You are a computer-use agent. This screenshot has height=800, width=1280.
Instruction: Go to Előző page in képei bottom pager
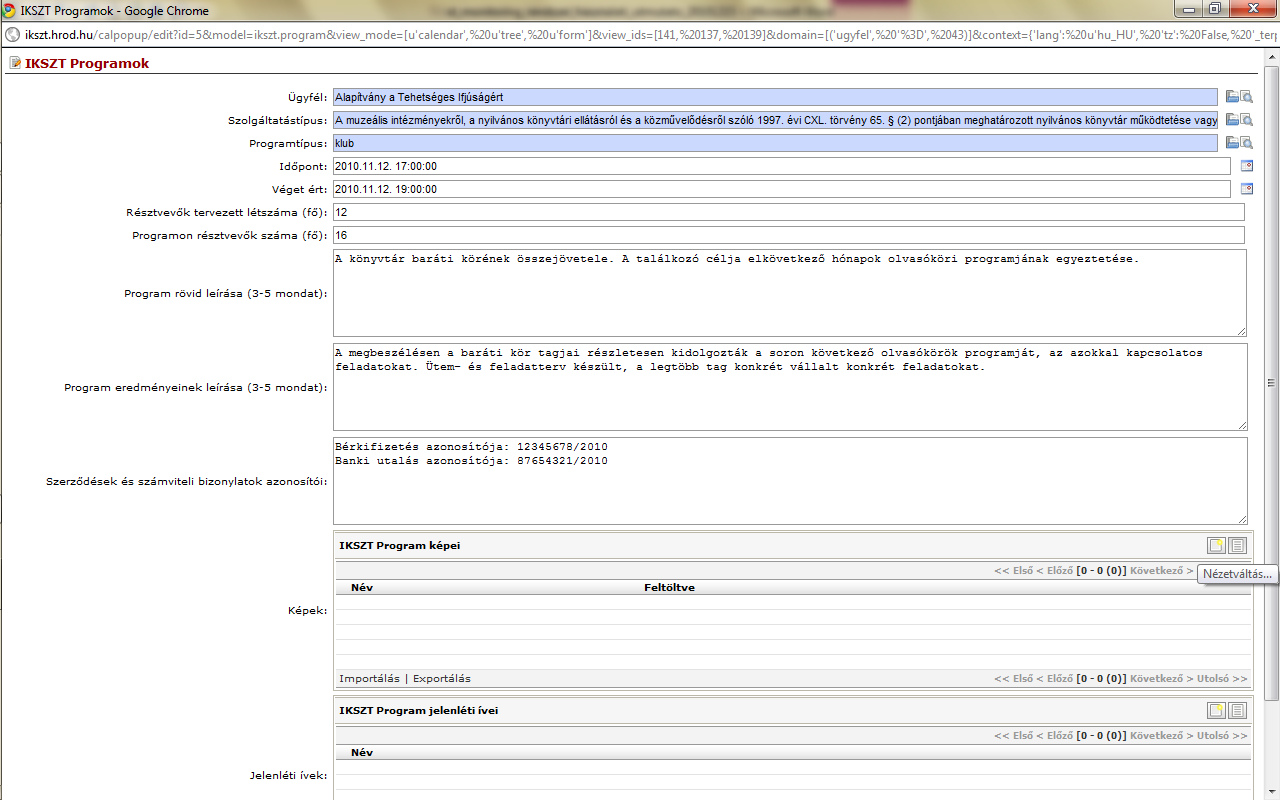(1055, 679)
